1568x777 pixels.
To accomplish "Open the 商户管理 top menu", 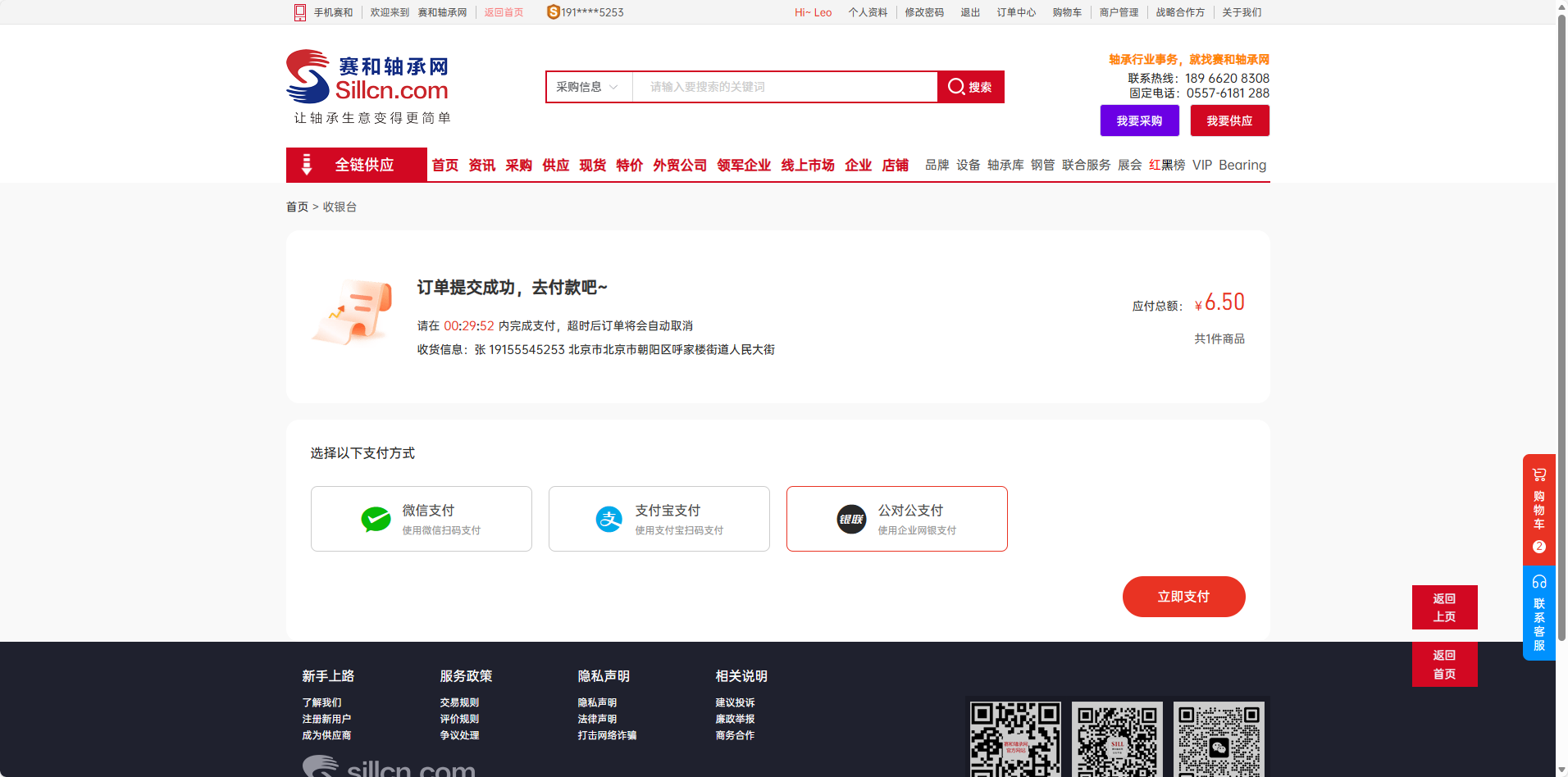I will coord(1119,12).
